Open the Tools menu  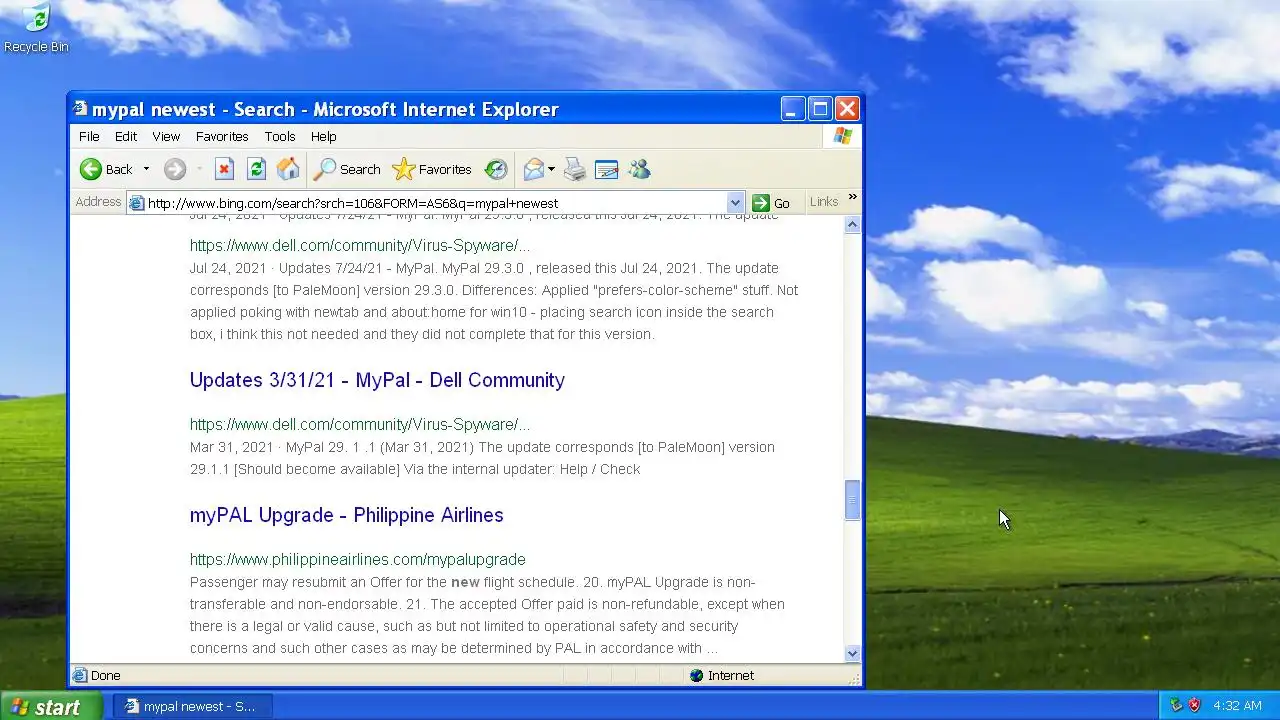click(x=280, y=136)
